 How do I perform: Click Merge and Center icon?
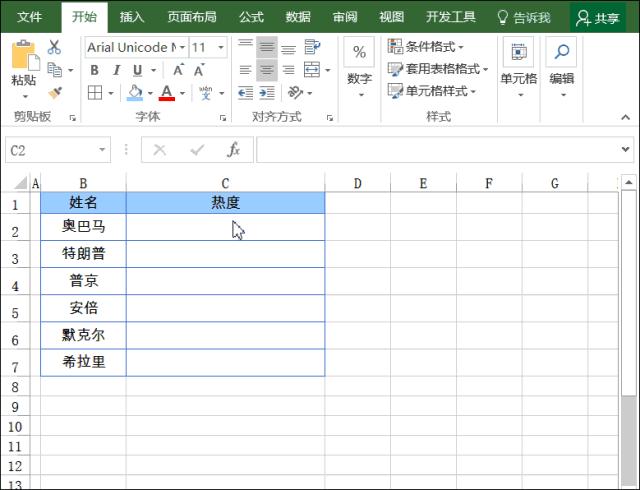pos(312,70)
